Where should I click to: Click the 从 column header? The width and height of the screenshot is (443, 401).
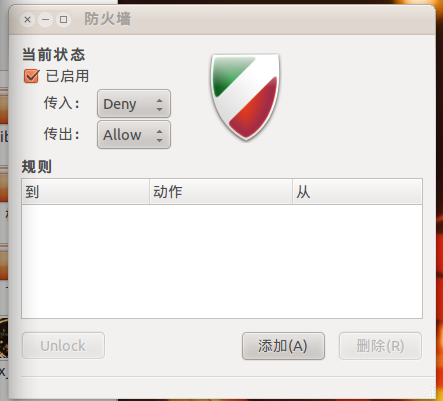pyautogui.click(x=357, y=192)
